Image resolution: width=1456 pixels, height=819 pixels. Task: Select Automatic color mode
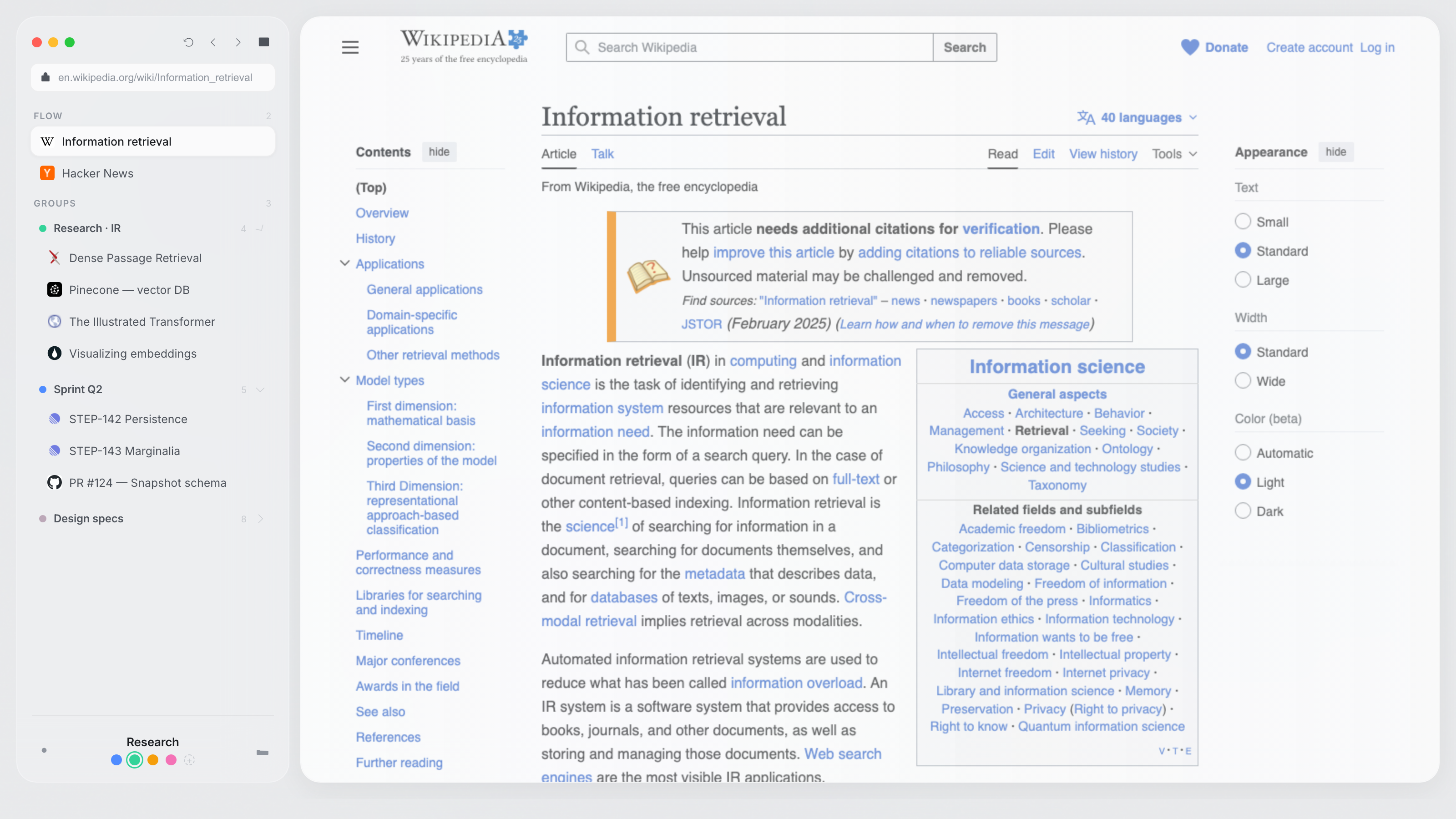tap(1242, 453)
